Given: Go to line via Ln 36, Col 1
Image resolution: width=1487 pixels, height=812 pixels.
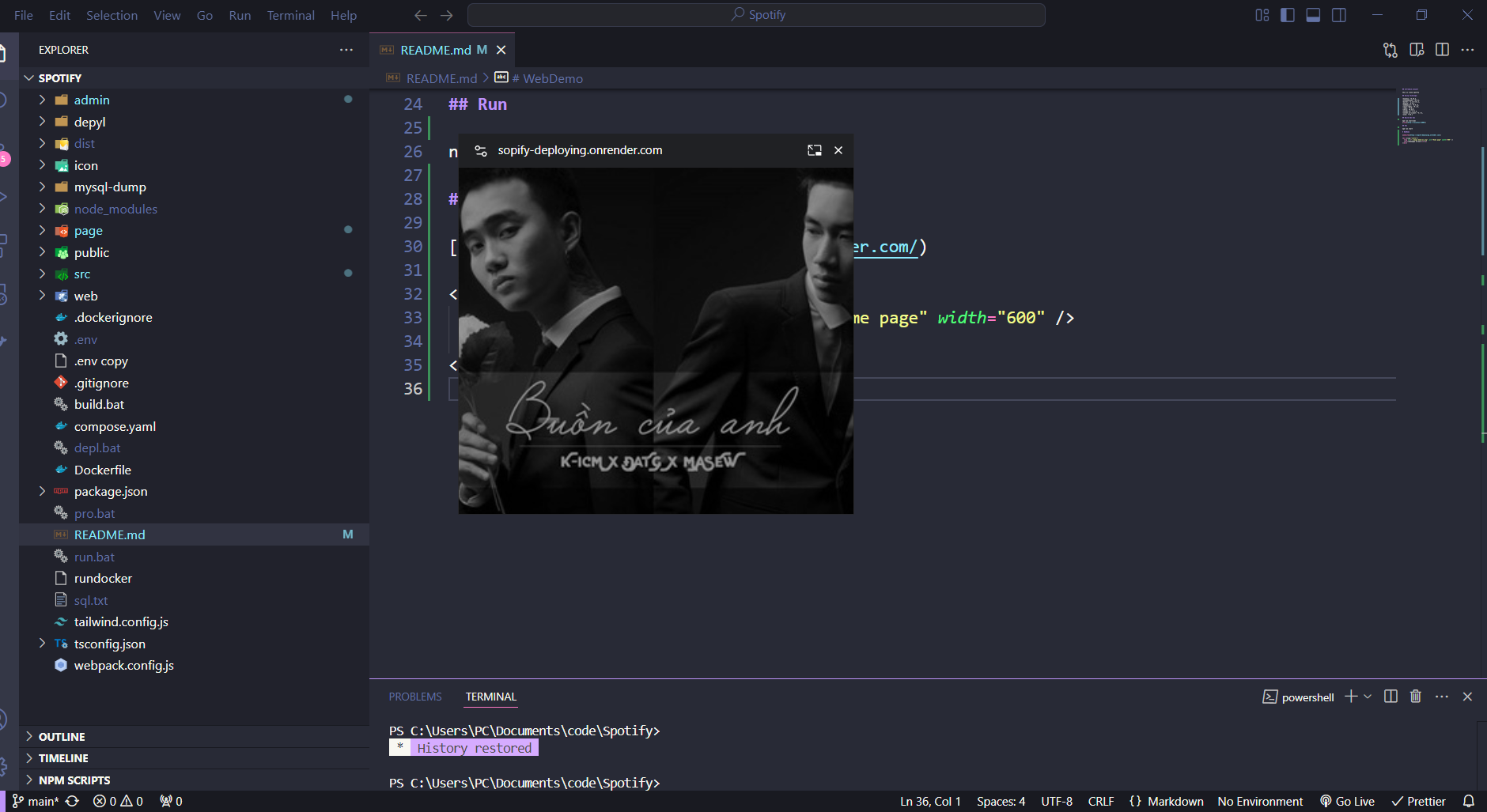Looking at the screenshot, I should tap(930, 801).
